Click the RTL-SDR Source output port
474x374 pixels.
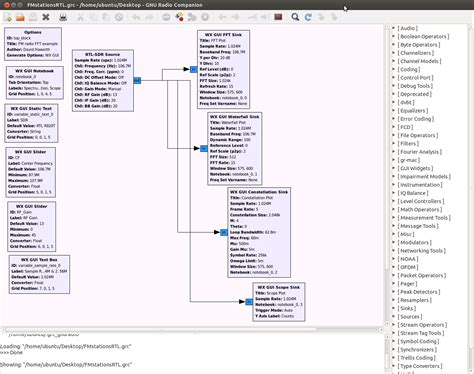tap(137, 80)
